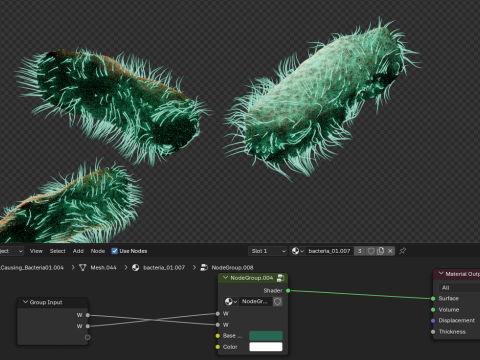
Task: Toggle the Use Nodes checkbox
Action: [x=114, y=251]
